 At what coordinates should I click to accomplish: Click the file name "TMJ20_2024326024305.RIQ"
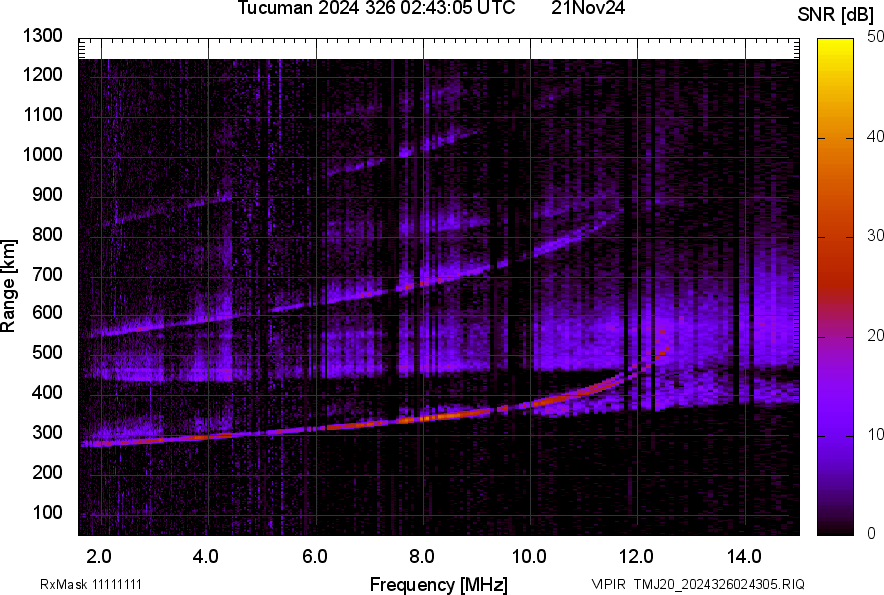(719, 584)
